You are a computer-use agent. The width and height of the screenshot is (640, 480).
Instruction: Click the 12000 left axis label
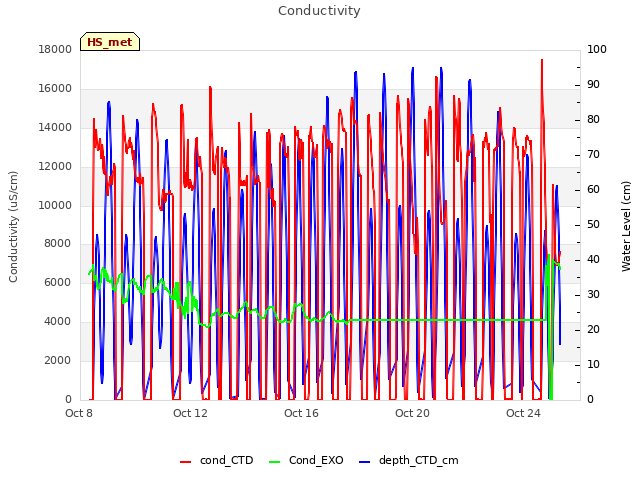[55, 167]
